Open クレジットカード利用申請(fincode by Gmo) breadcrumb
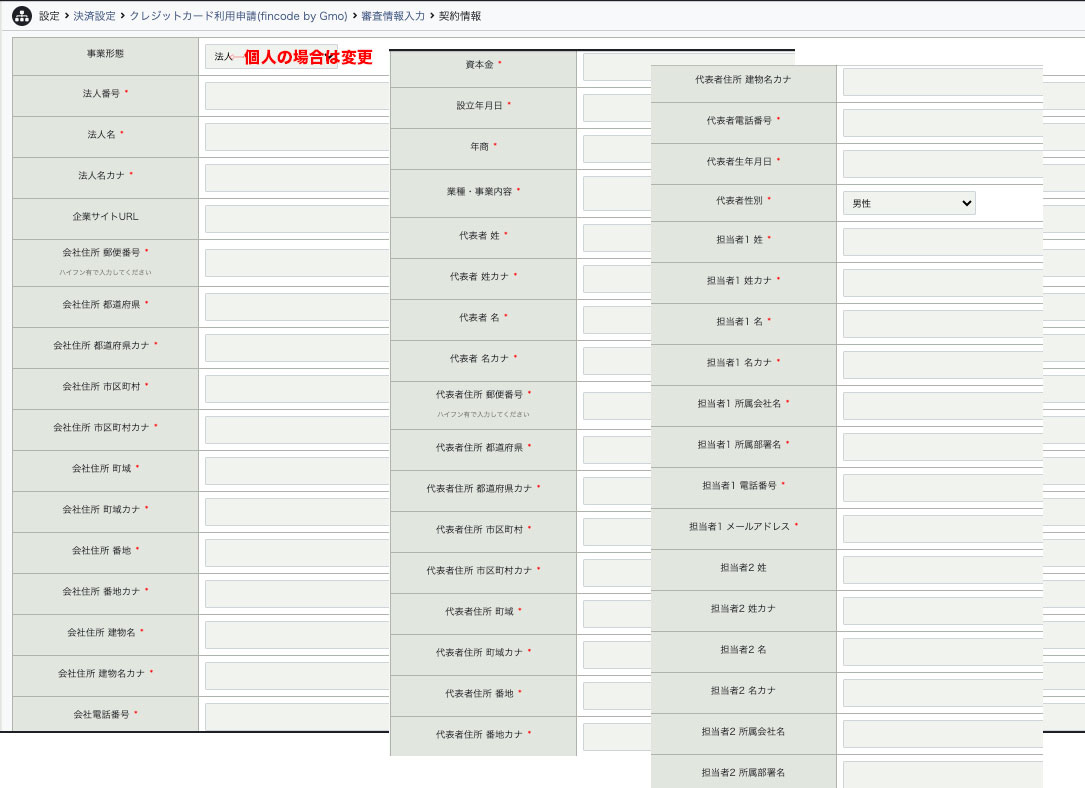Viewport: 1085px width, 788px height. tap(238, 16)
